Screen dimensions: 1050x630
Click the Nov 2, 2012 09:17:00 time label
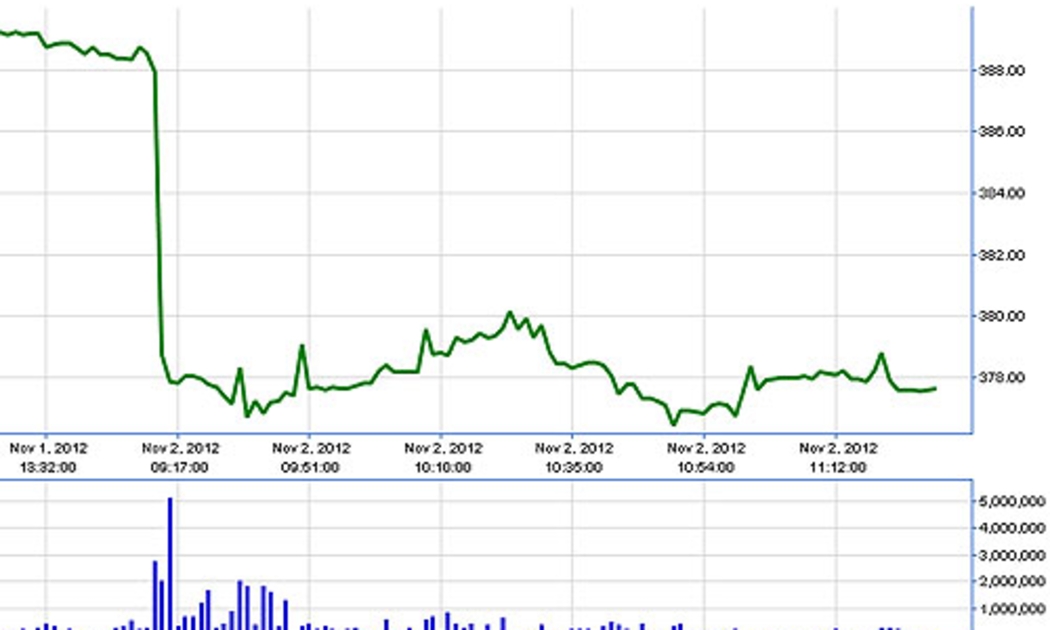point(179,458)
